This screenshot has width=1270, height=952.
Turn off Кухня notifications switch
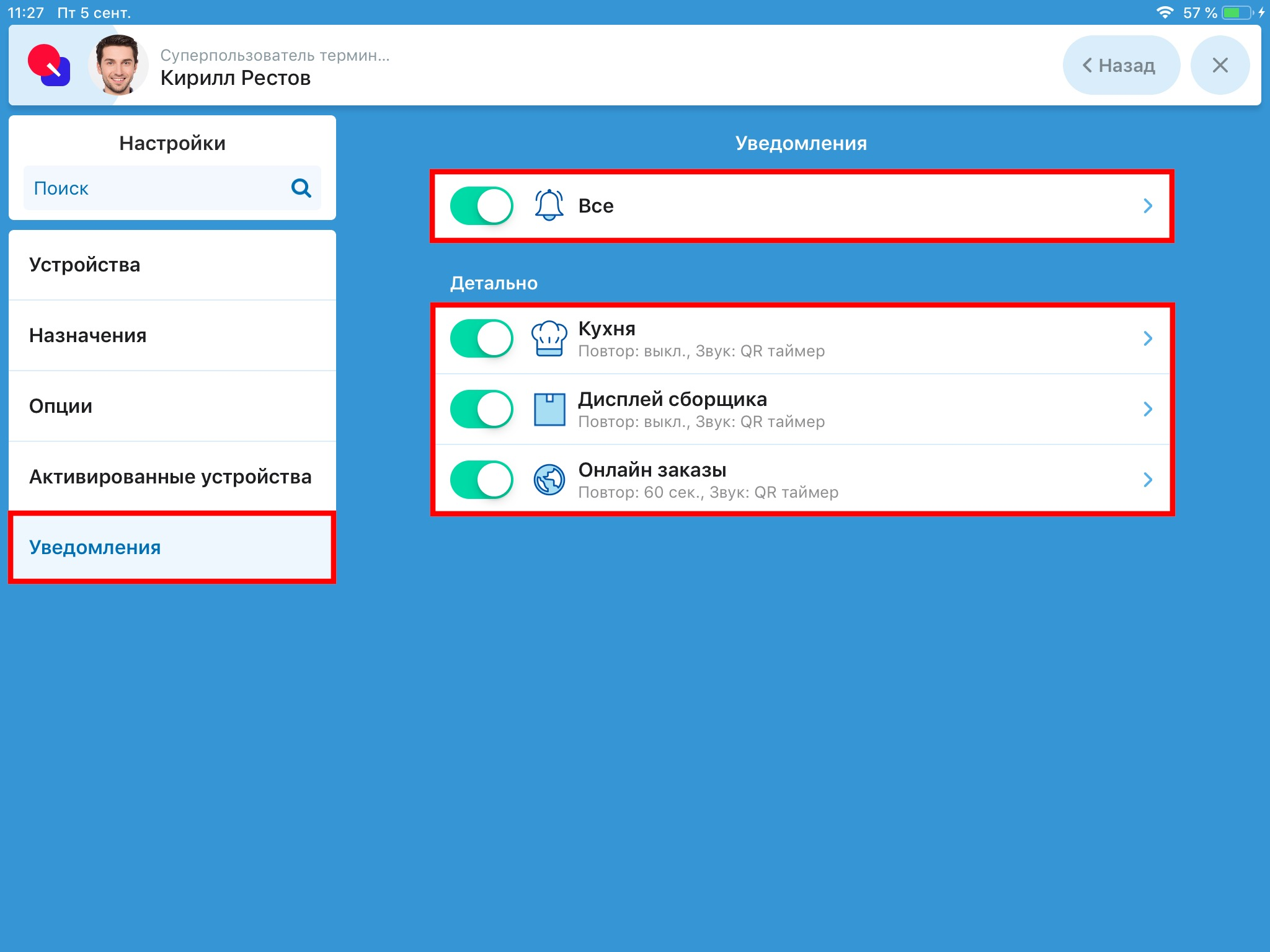482,338
